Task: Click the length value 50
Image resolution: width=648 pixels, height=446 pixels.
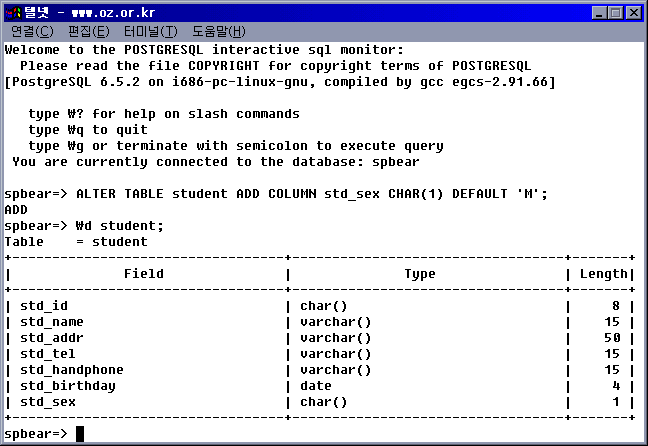Action: (612, 338)
